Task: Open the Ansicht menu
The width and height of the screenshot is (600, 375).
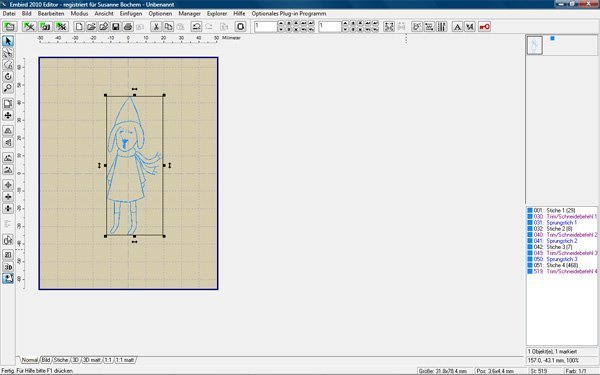Action: click(x=104, y=13)
